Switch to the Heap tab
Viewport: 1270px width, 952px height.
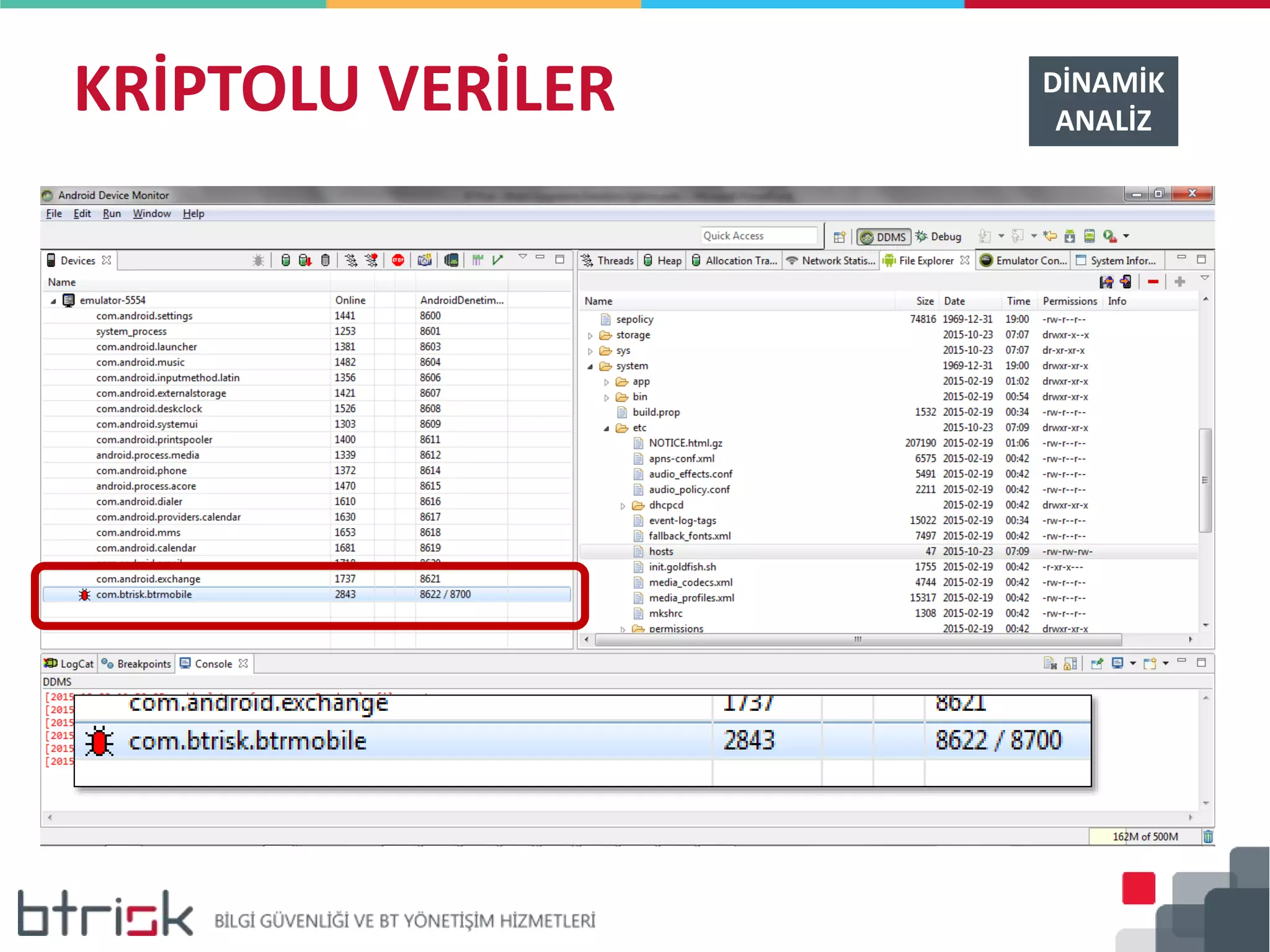662,261
